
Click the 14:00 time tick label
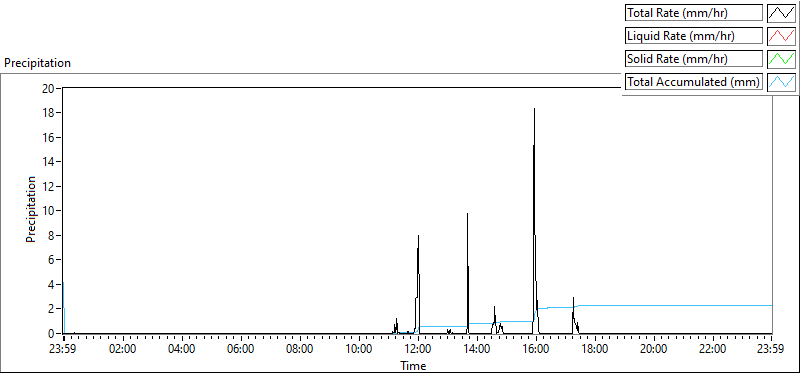point(477,350)
